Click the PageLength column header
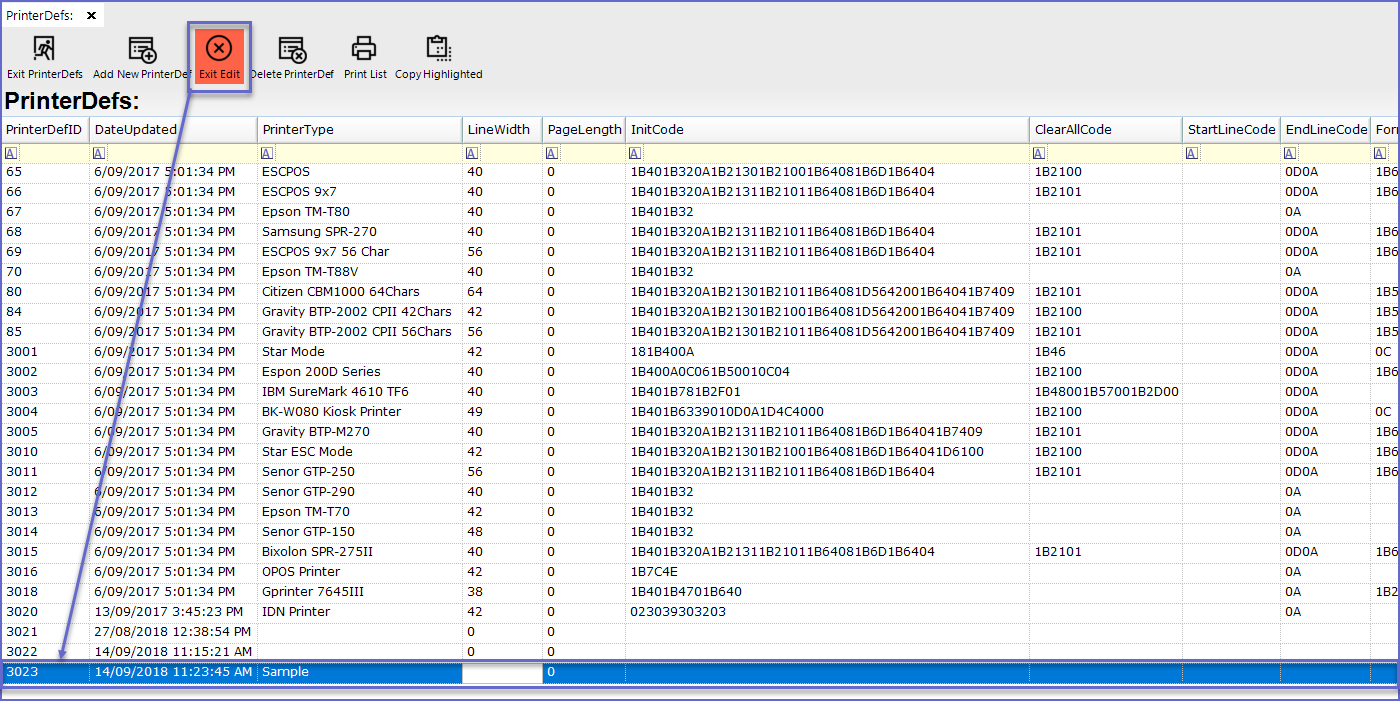Viewport: 1400px width, 701px height. tap(584, 129)
